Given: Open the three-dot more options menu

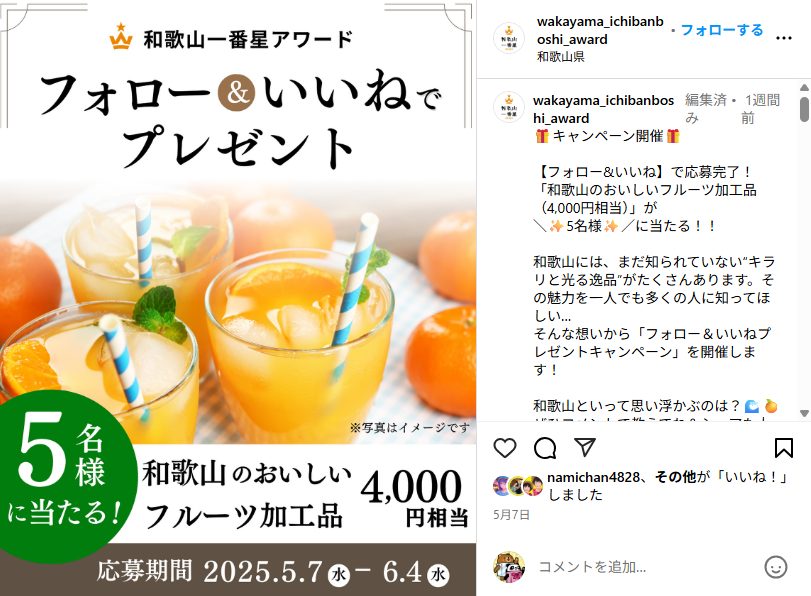Looking at the screenshot, I should click(x=784, y=38).
